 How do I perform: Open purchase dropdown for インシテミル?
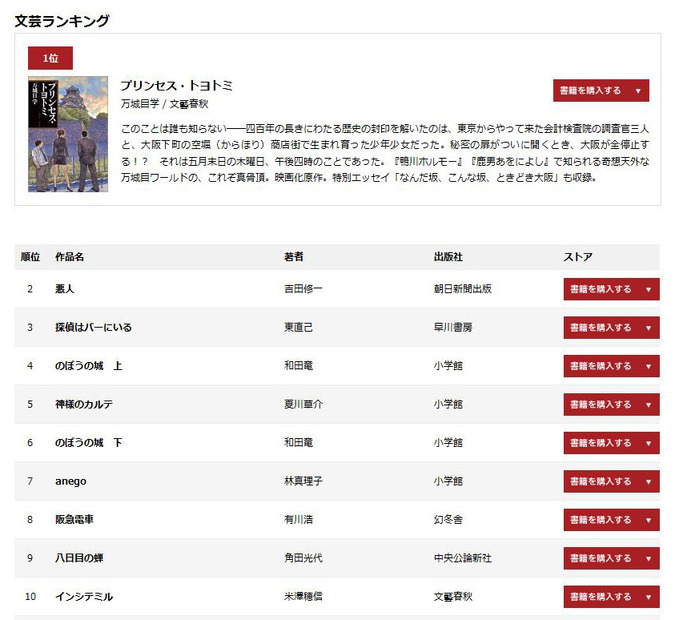[611, 597]
